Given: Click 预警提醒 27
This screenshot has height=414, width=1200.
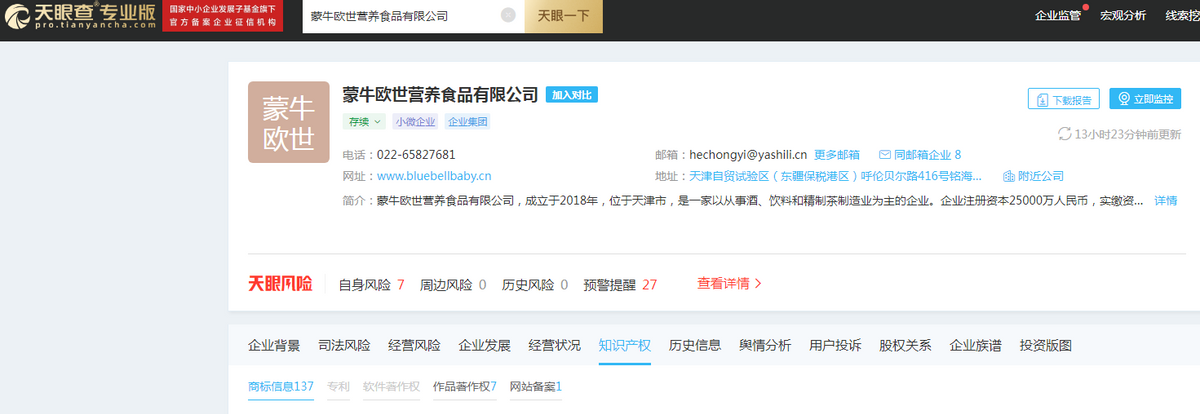Looking at the screenshot, I should [x=620, y=284].
